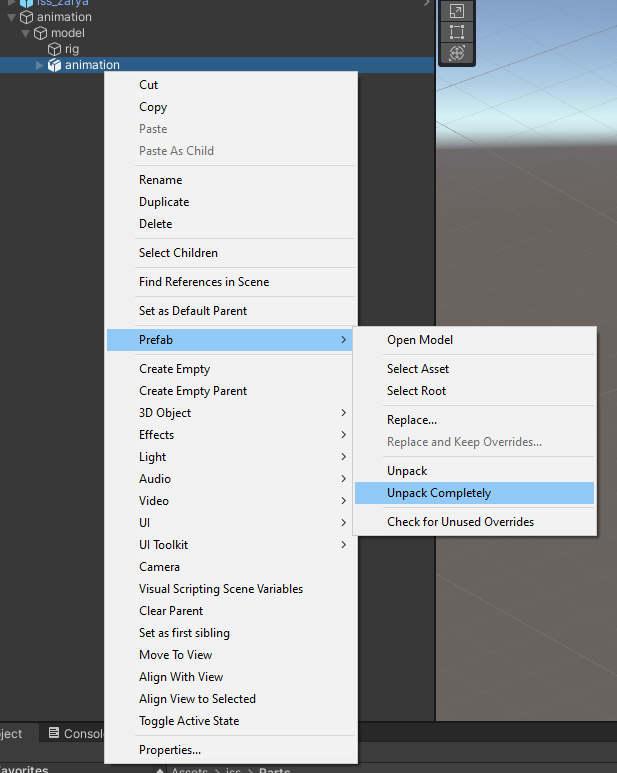Viewport: 617px width, 773px height.
Task: Select the Scale tool in scene toolbar
Action: pos(456,11)
